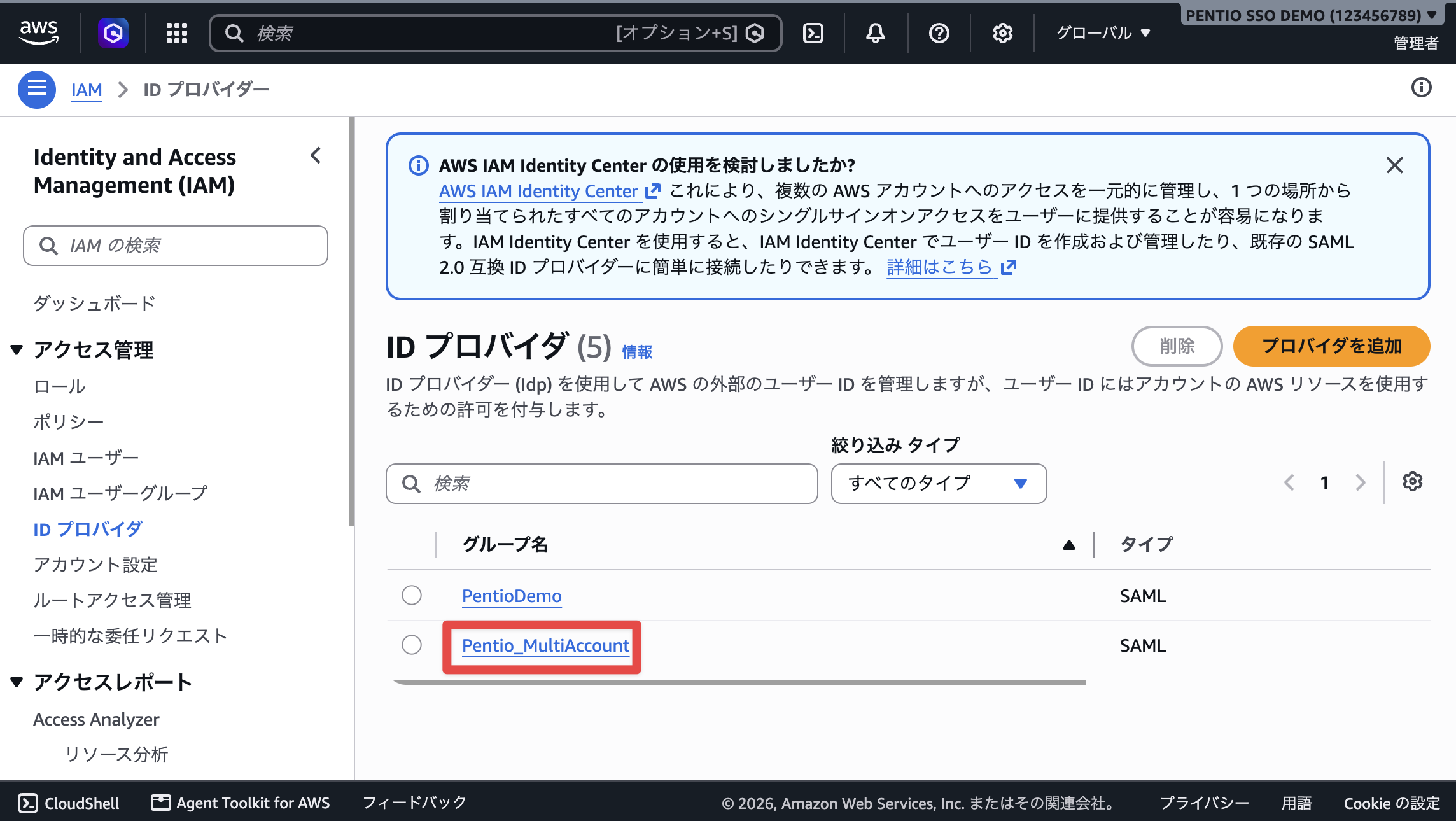
Task: Click the 削除 button
Action: (1177, 346)
